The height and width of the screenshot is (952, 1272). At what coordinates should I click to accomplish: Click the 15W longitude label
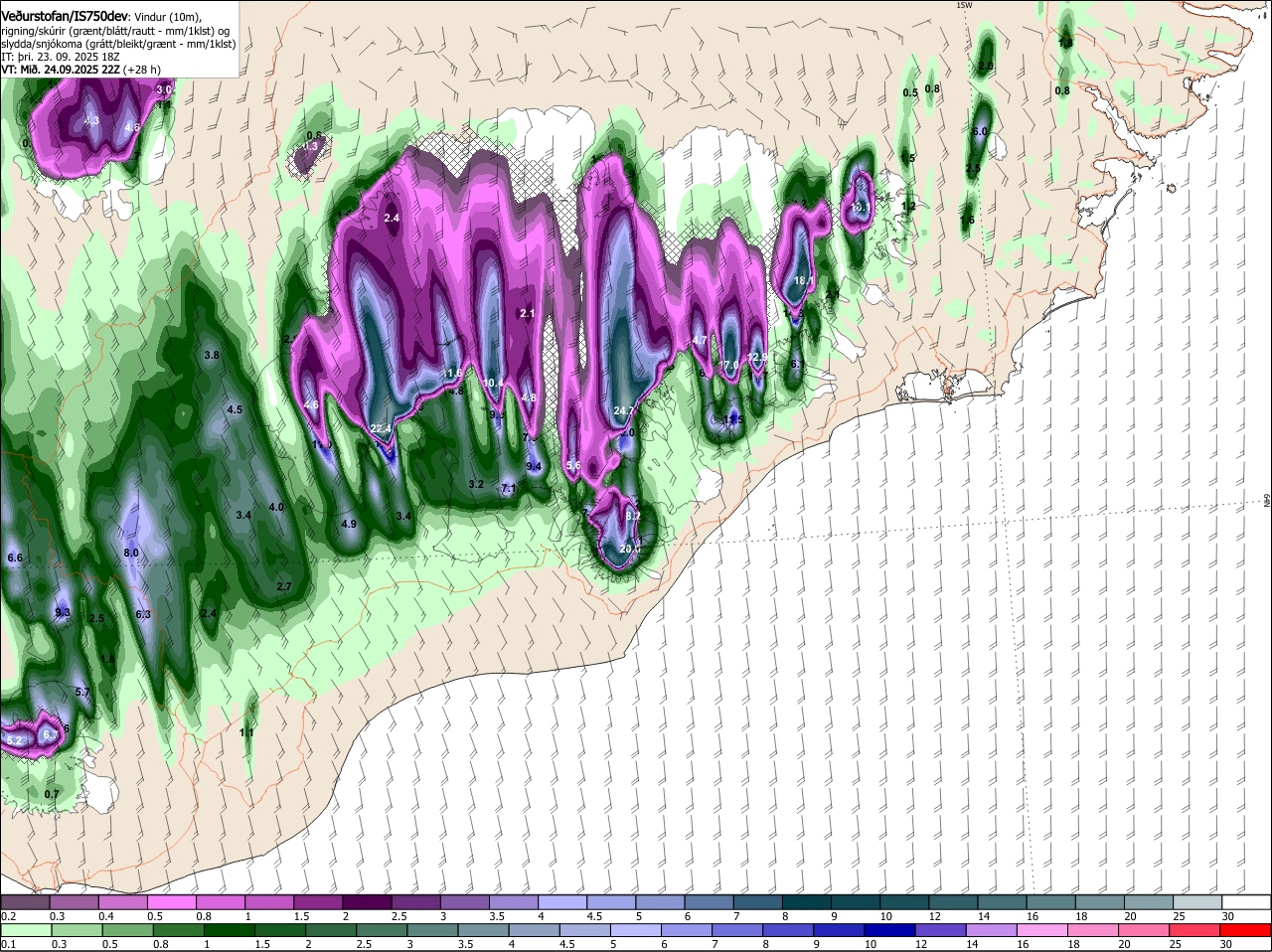tap(963, 5)
